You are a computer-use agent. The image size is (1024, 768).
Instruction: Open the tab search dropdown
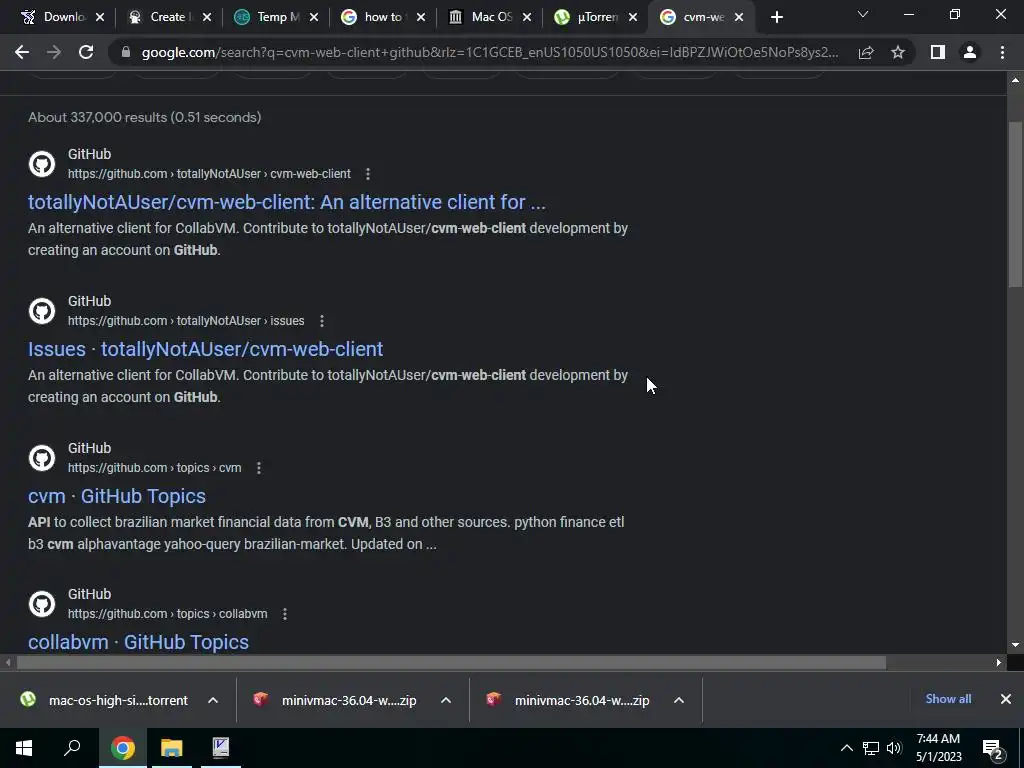pos(863,14)
